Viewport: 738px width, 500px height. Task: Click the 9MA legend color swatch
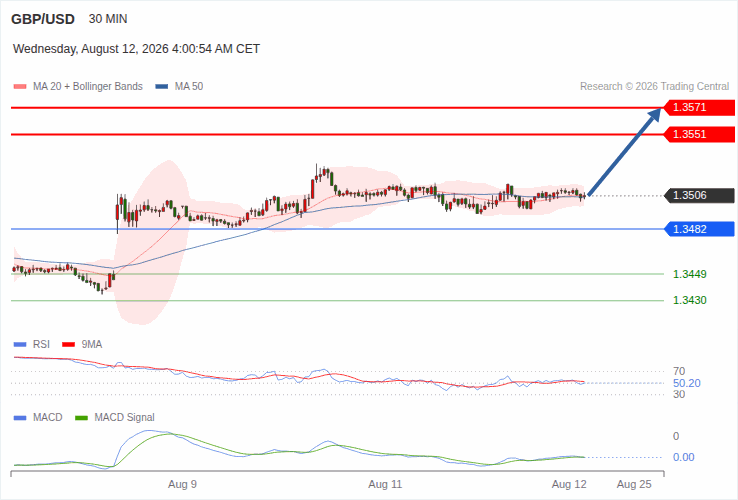click(69, 345)
